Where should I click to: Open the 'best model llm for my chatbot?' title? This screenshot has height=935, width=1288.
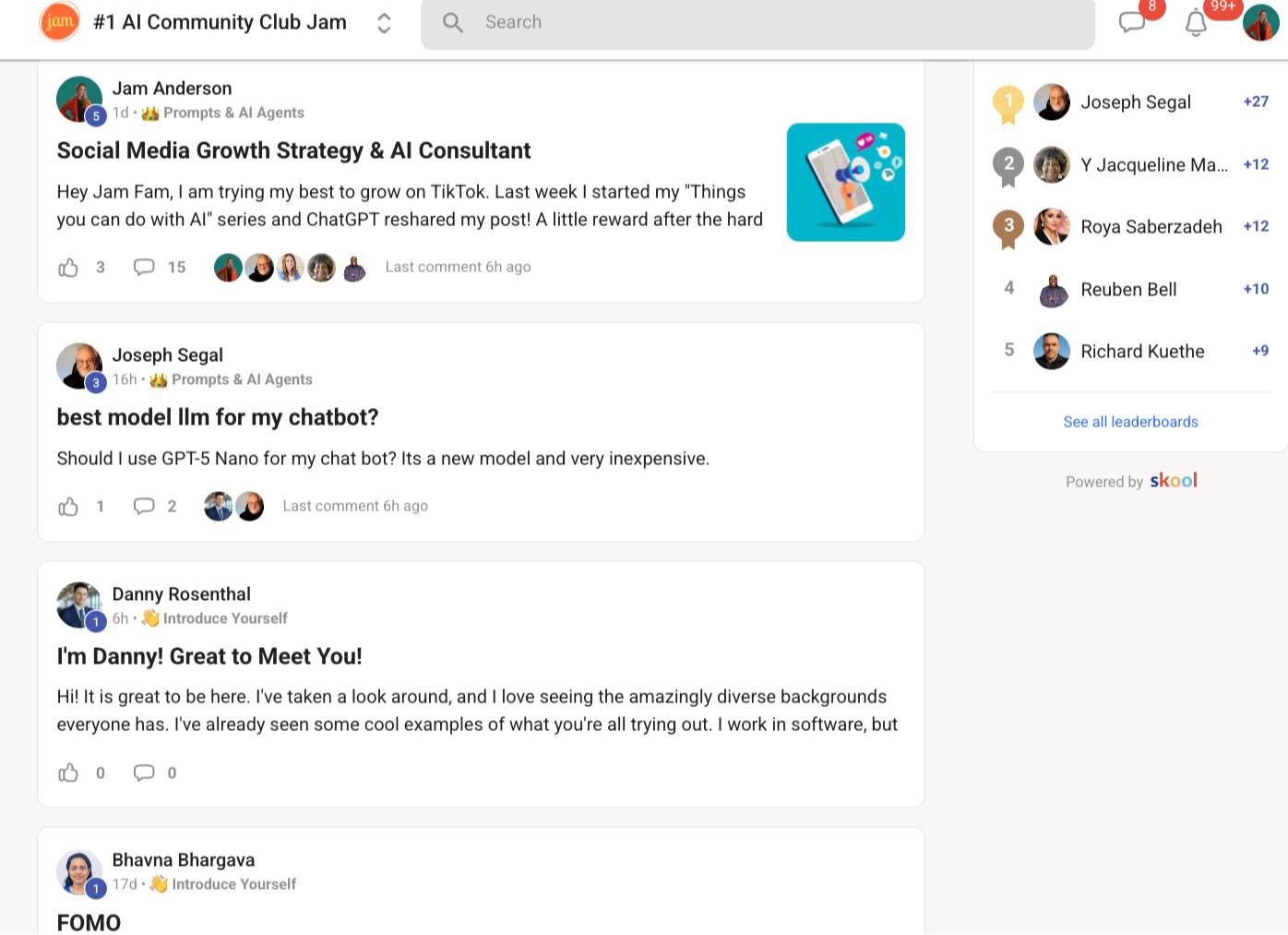[218, 417]
